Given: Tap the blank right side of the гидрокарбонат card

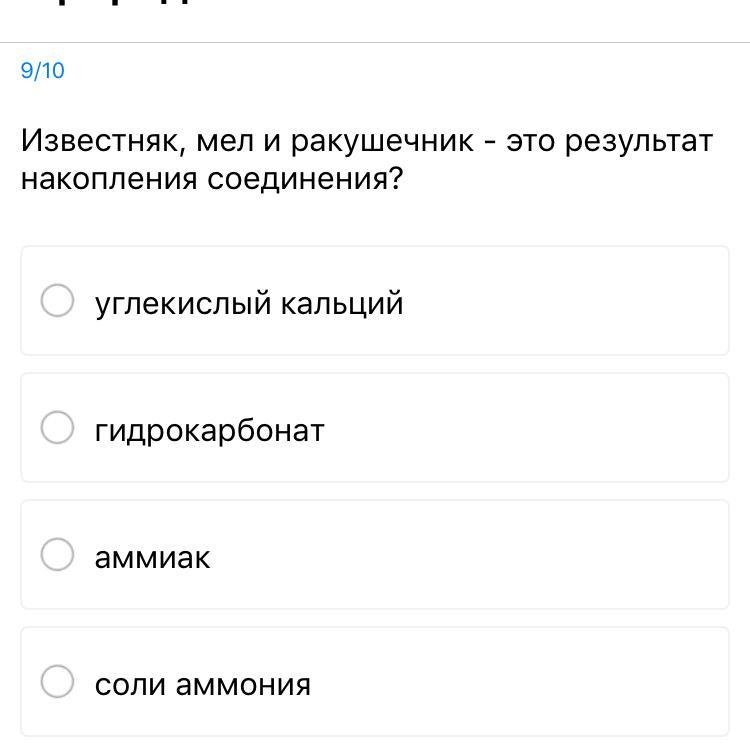Looking at the screenshot, I should click(526, 427).
